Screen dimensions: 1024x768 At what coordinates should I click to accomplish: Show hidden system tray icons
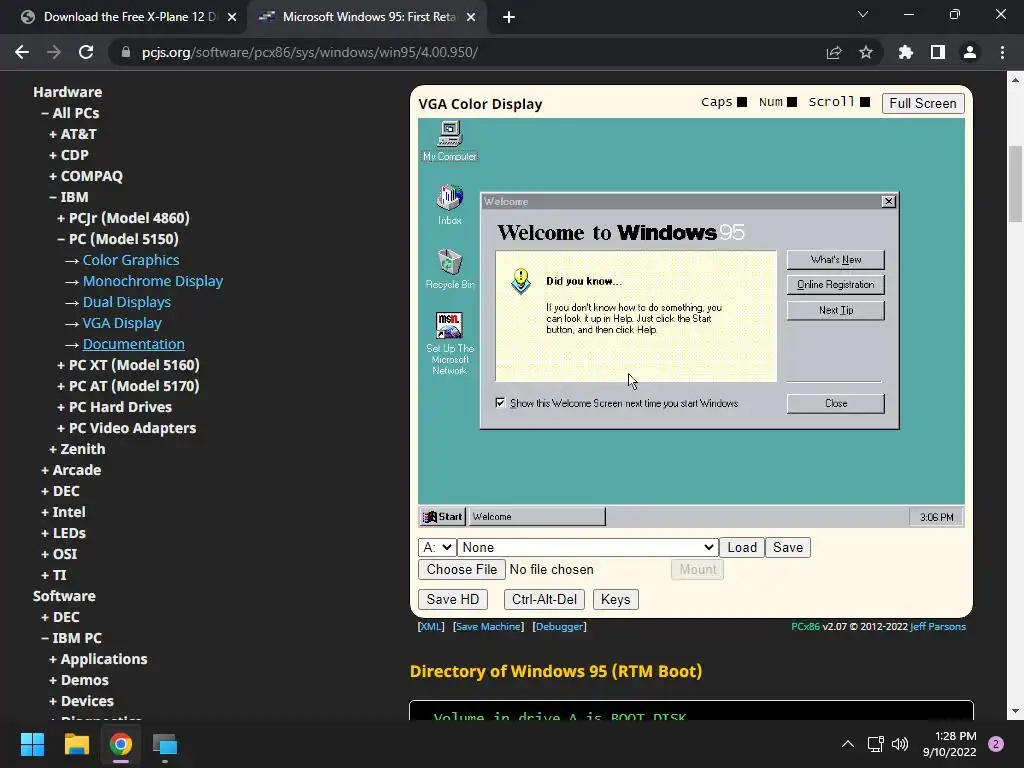pyautogui.click(x=848, y=744)
